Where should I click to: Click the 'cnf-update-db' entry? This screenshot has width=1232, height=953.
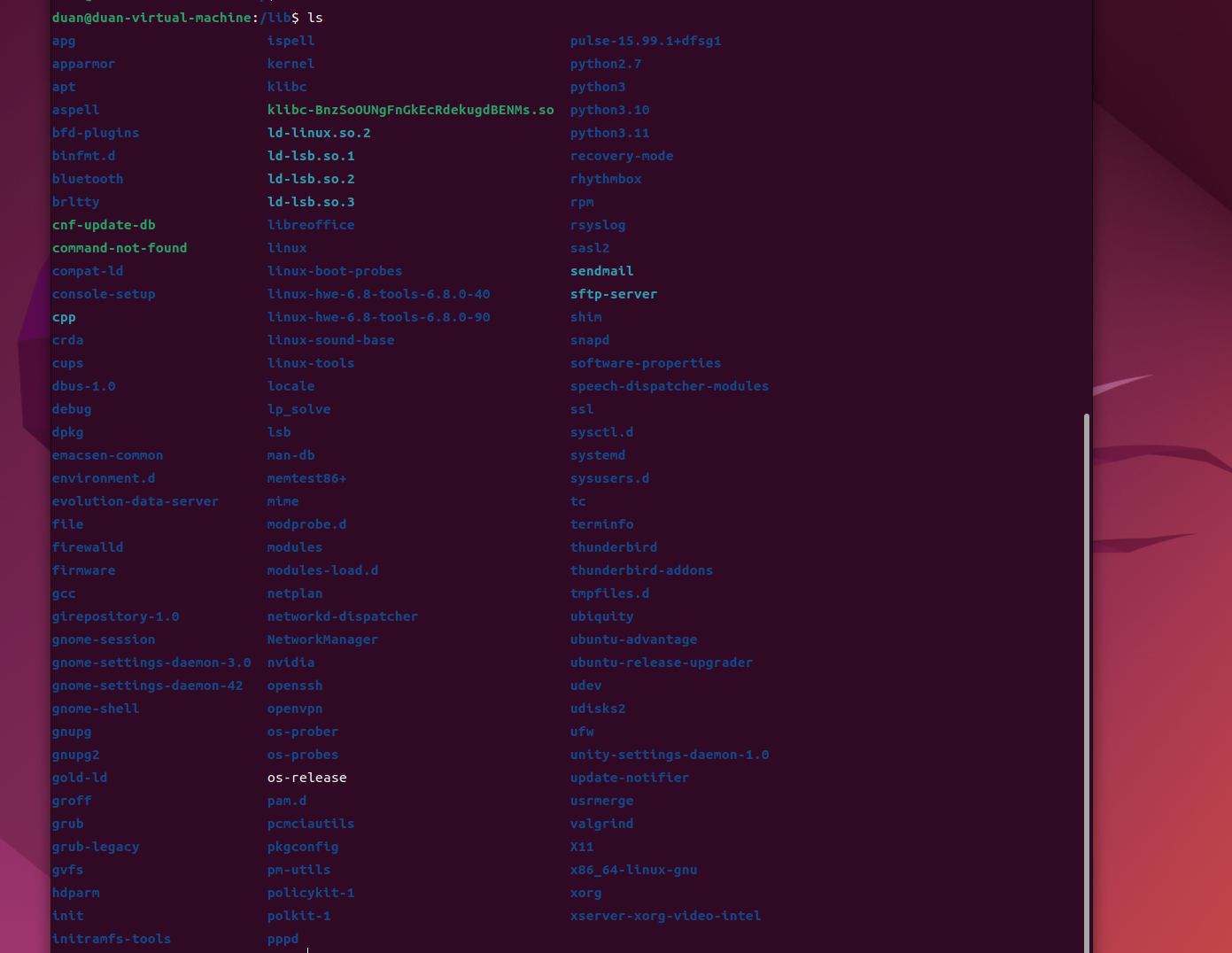(104, 225)
